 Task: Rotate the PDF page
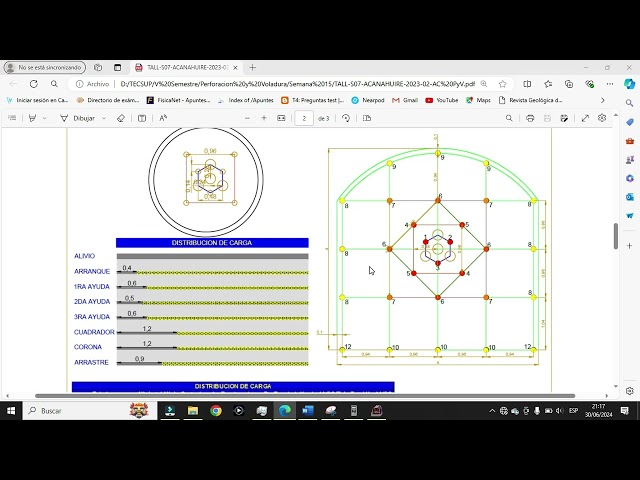(346, 118)
